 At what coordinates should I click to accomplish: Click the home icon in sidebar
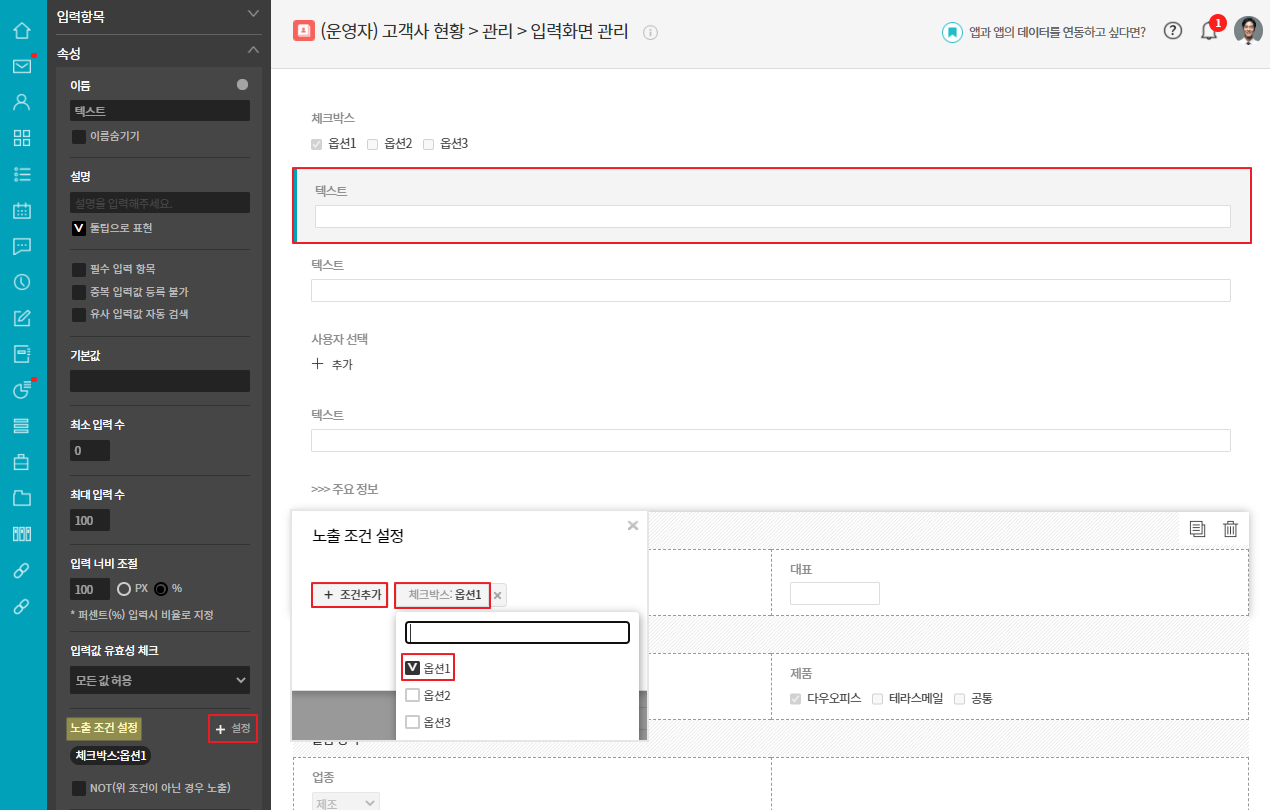21,29
